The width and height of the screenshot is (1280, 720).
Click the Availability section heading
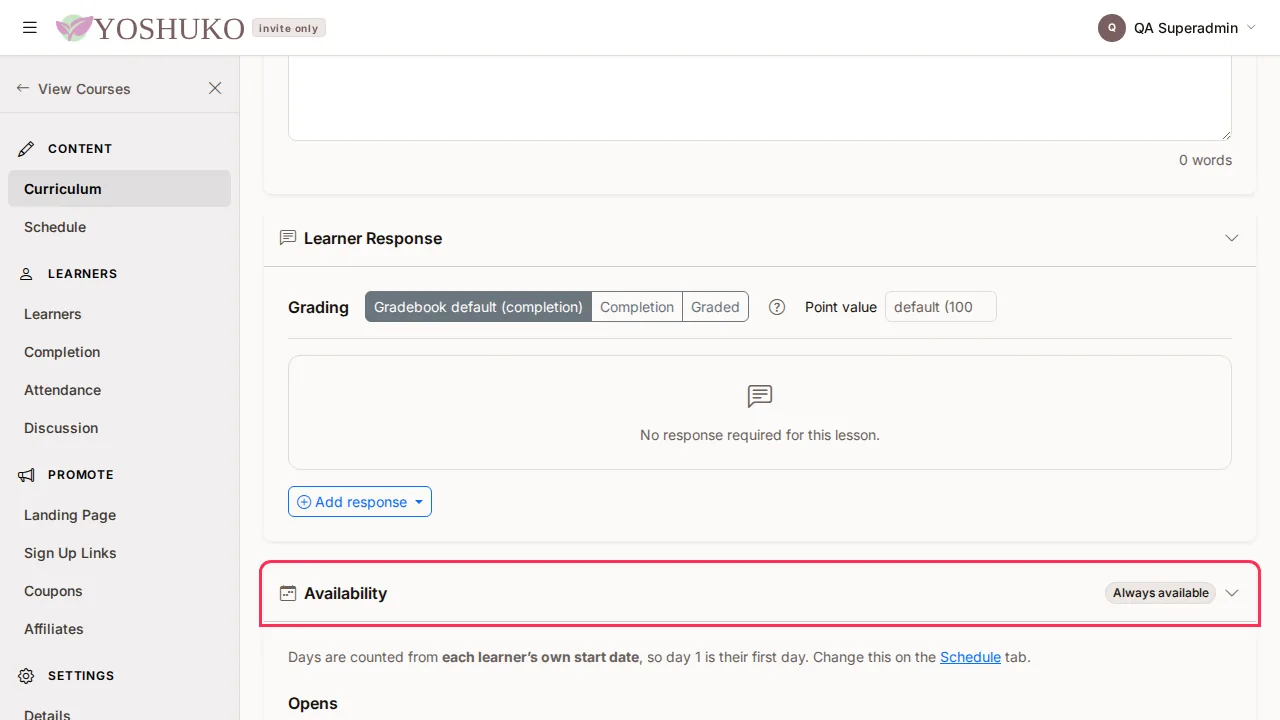(x=345, y=593)
